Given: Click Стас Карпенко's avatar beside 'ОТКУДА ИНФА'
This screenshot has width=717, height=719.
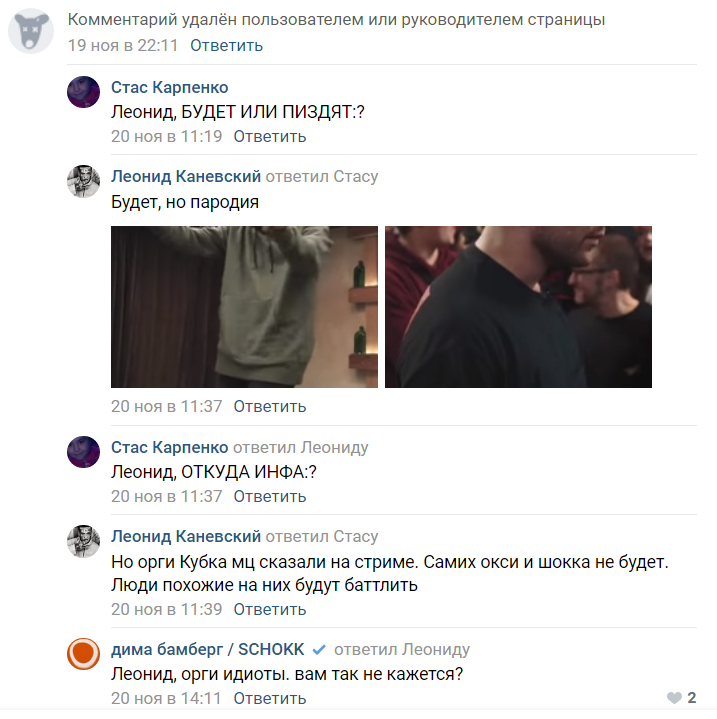Looking at the screenshot, I should tap(83, 452).
